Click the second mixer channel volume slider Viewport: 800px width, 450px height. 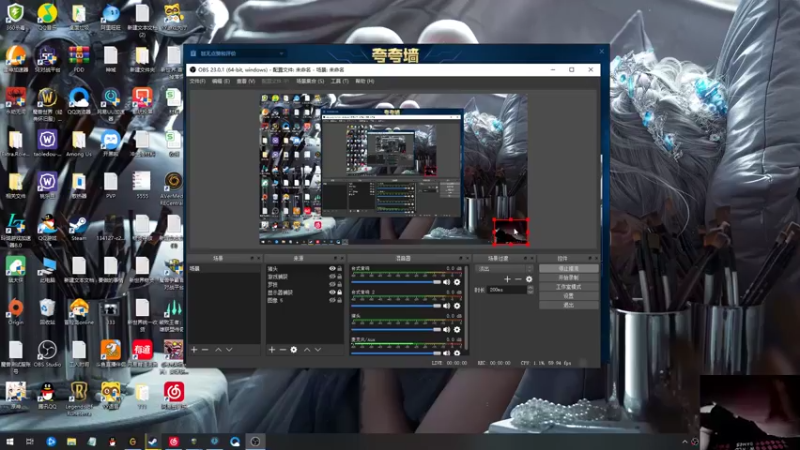click(x=396, y=306)
